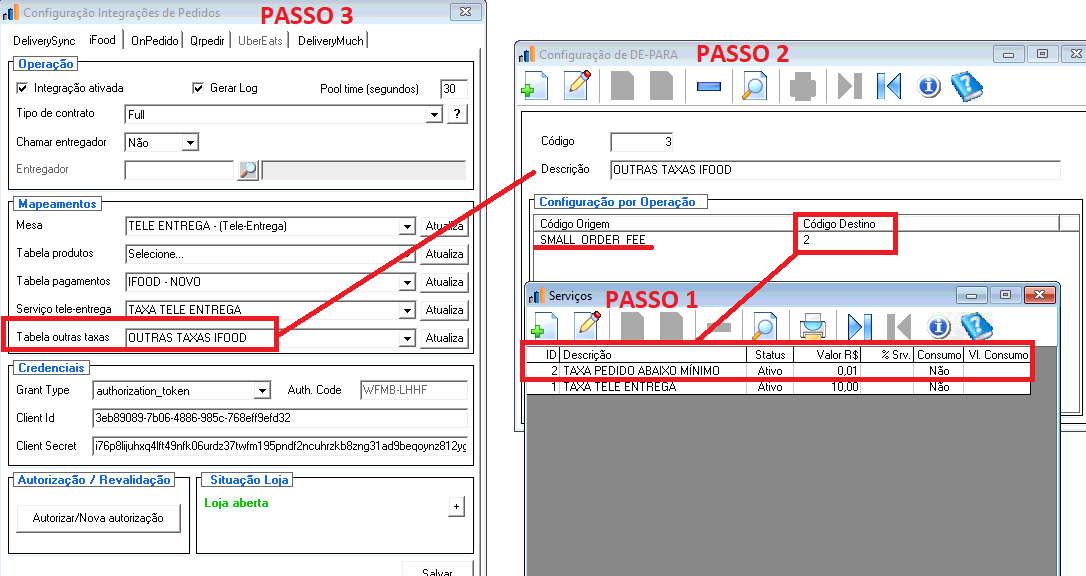This screenshot has height=576, width=1086.
Task: Add new record in Serviços window
Action: pyautogui.click(x=544, y=325)
